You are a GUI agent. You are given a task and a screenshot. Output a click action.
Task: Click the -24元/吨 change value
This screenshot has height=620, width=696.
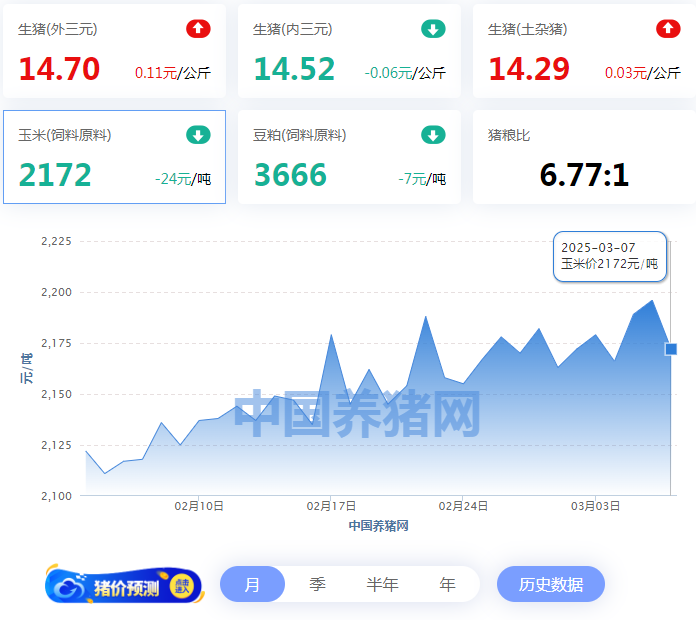pyautogui.click(x=183, y=179)
